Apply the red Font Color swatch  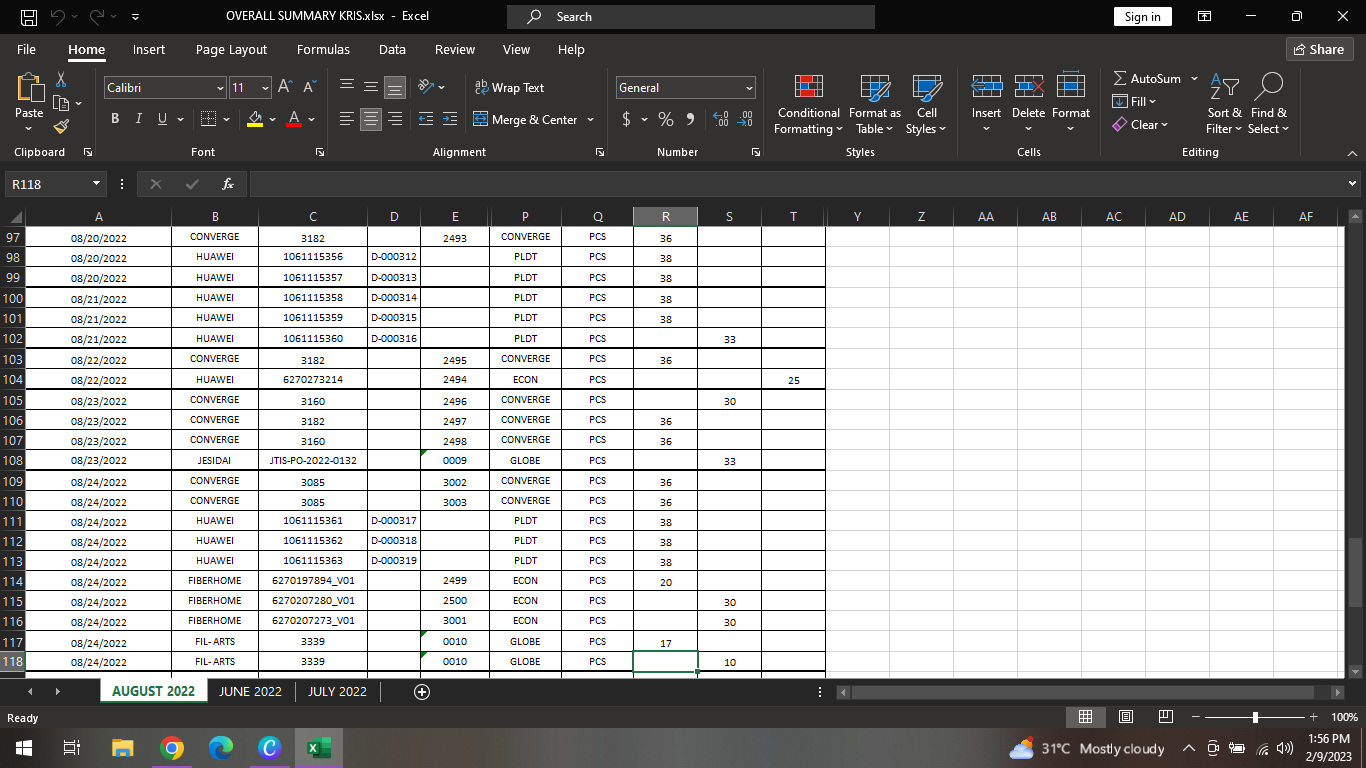pos(294,120)
